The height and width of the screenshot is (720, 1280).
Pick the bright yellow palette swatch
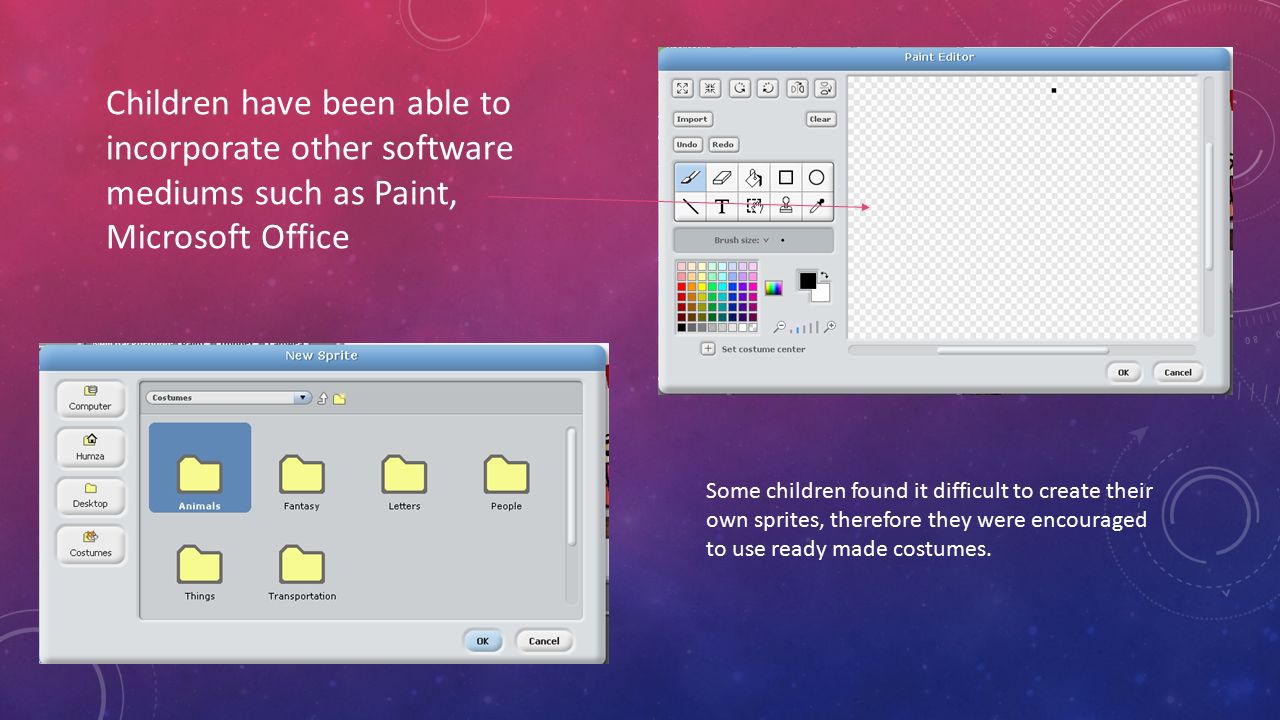click(703, 287)
